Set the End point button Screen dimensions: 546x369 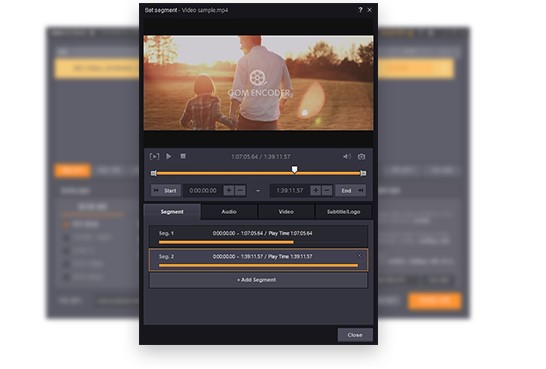[x=351, y=190]
